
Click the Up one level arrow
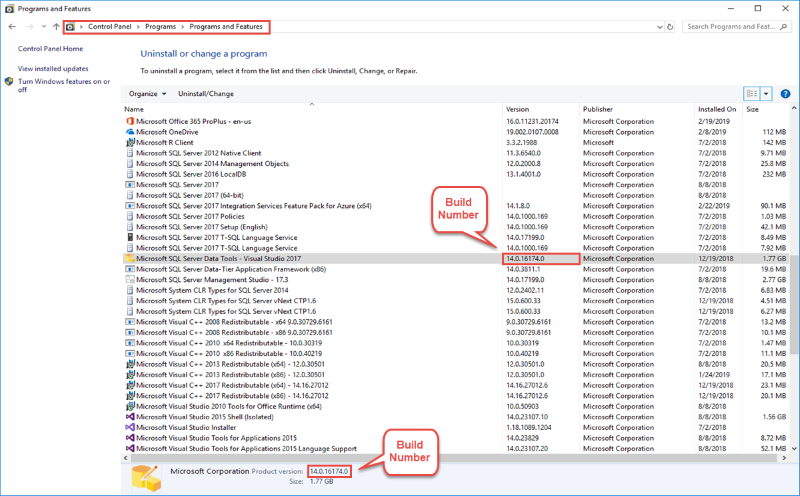(x=56, y=27)
